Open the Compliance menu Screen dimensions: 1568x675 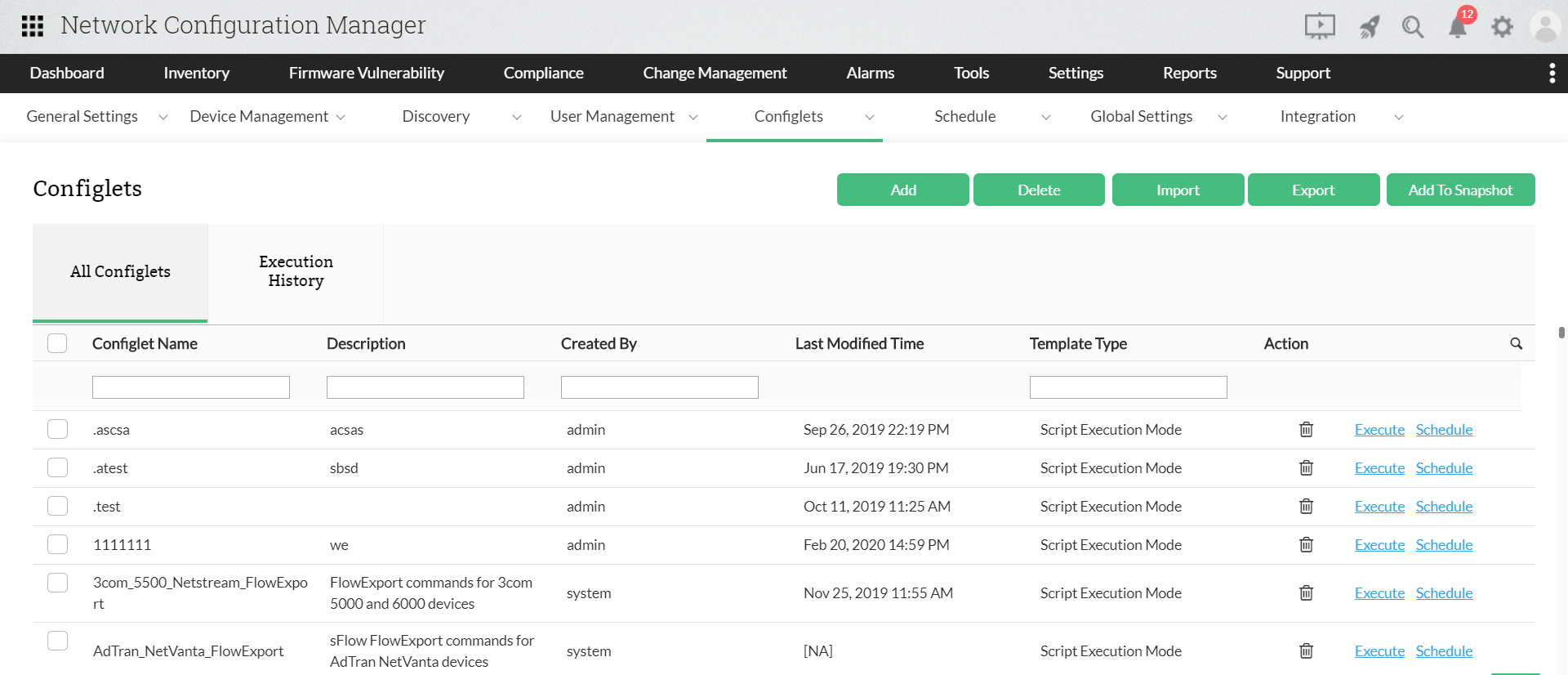(543, 73)
